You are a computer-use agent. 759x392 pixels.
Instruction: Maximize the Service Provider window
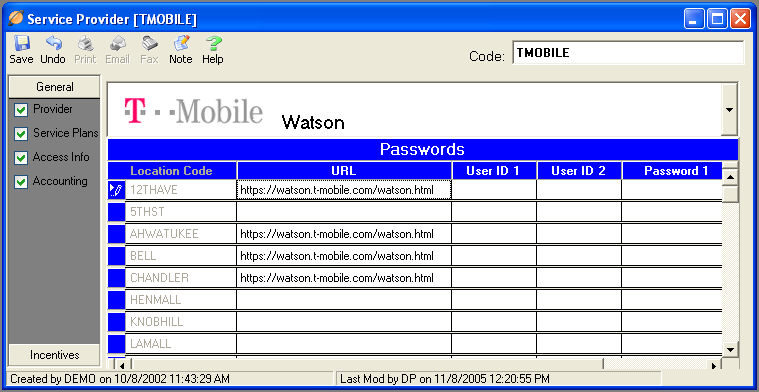click(717, 19)
